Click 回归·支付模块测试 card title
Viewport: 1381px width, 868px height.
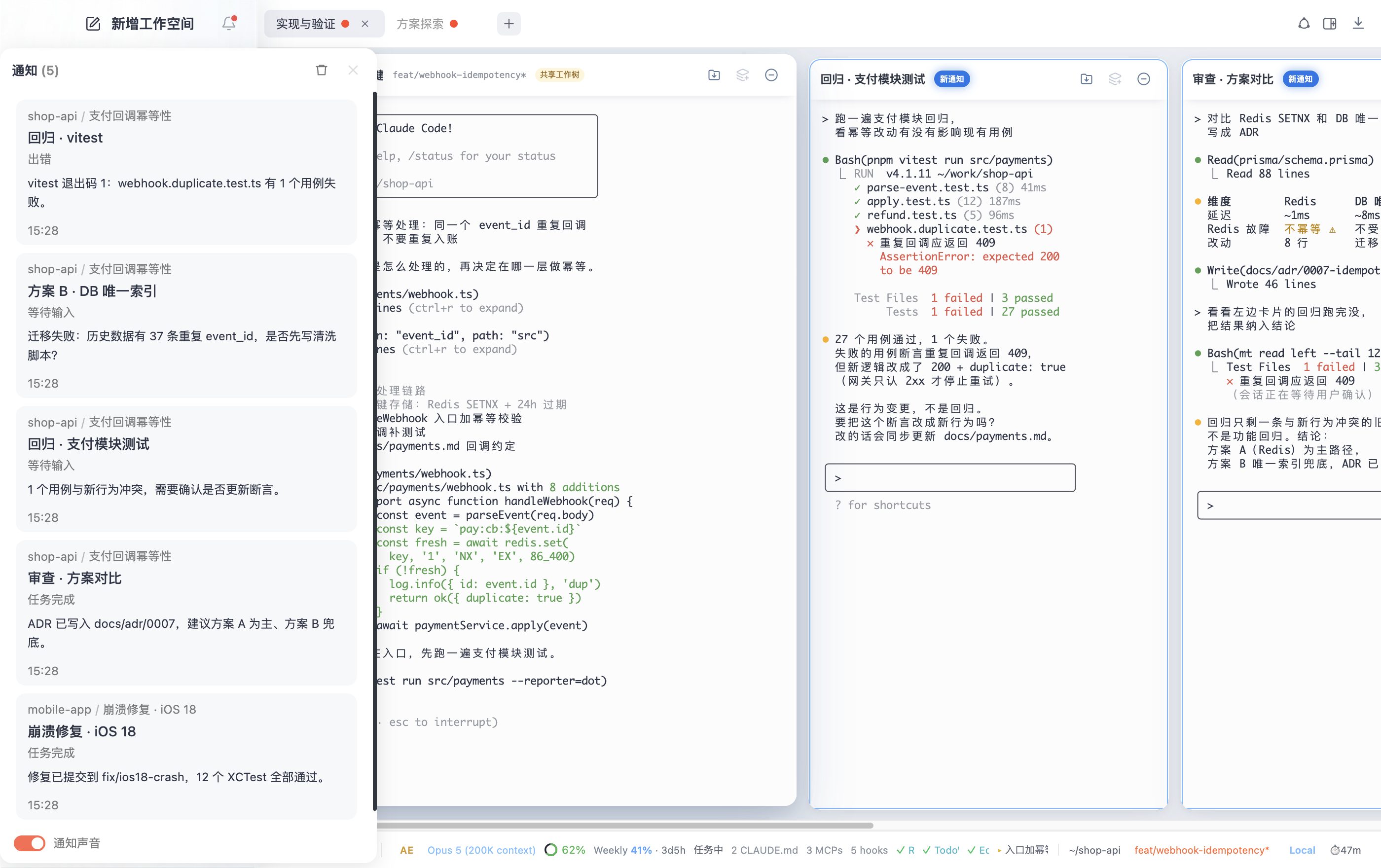point(872,78)
